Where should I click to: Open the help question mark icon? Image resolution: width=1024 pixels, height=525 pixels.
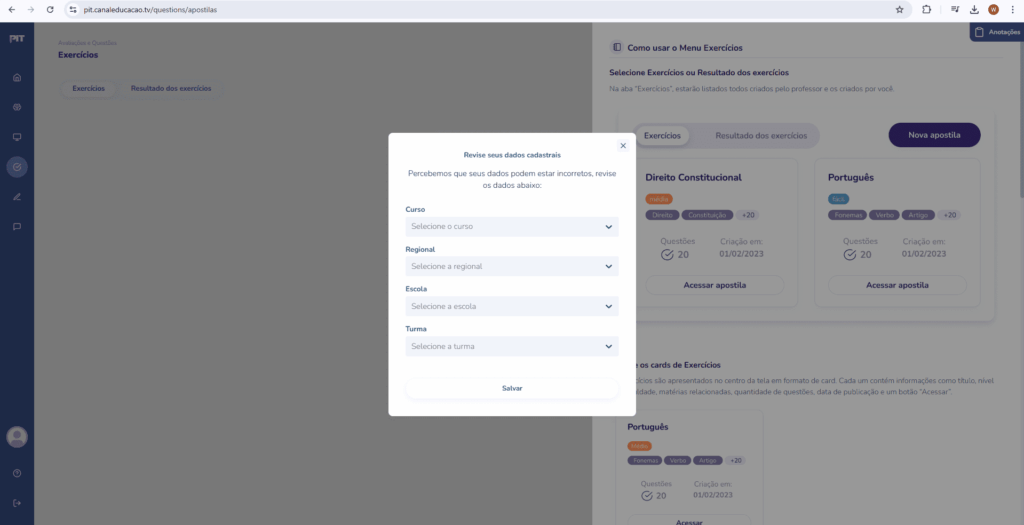tap(17, 473)
